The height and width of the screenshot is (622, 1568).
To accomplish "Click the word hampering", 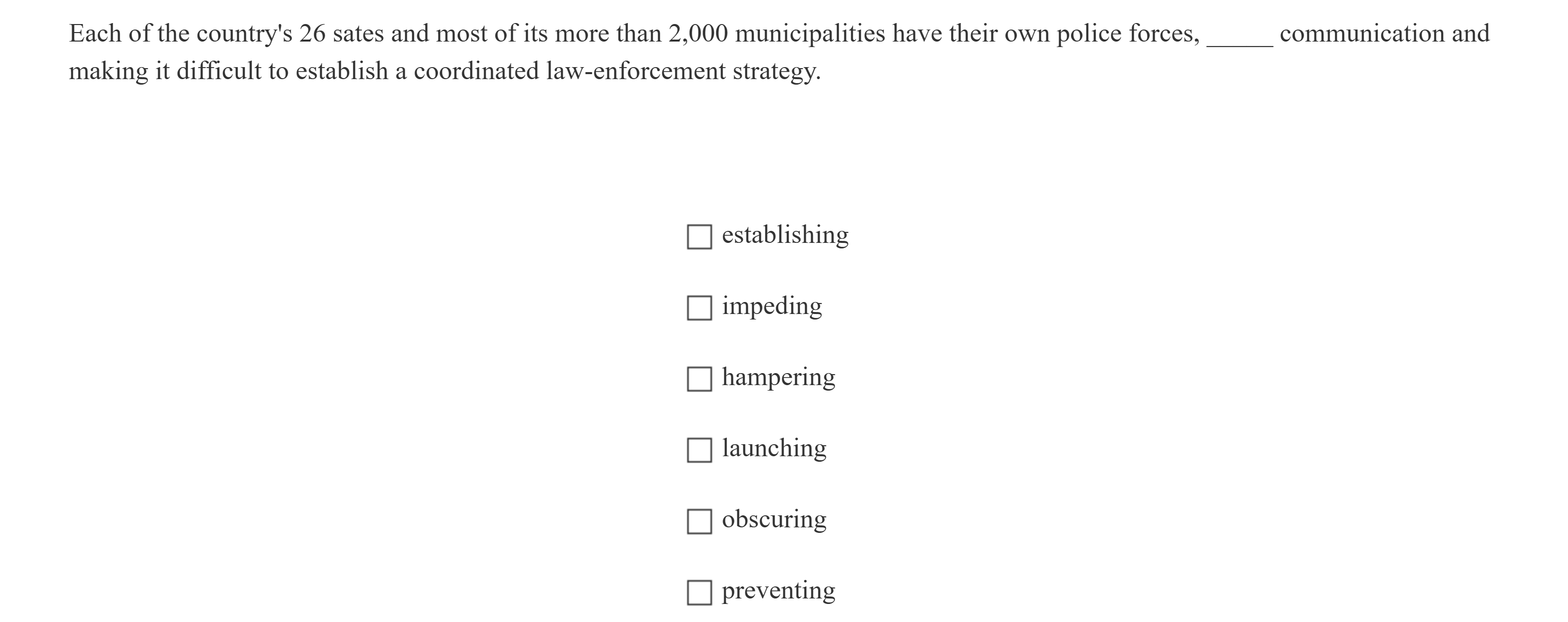I will [779, 376].
